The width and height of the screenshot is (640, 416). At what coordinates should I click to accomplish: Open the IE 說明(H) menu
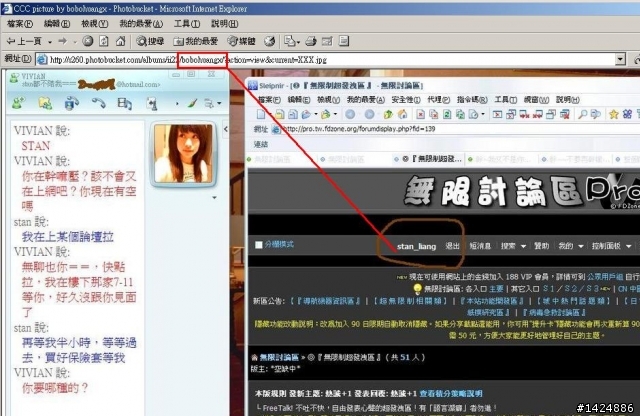(x=224, y=24)
